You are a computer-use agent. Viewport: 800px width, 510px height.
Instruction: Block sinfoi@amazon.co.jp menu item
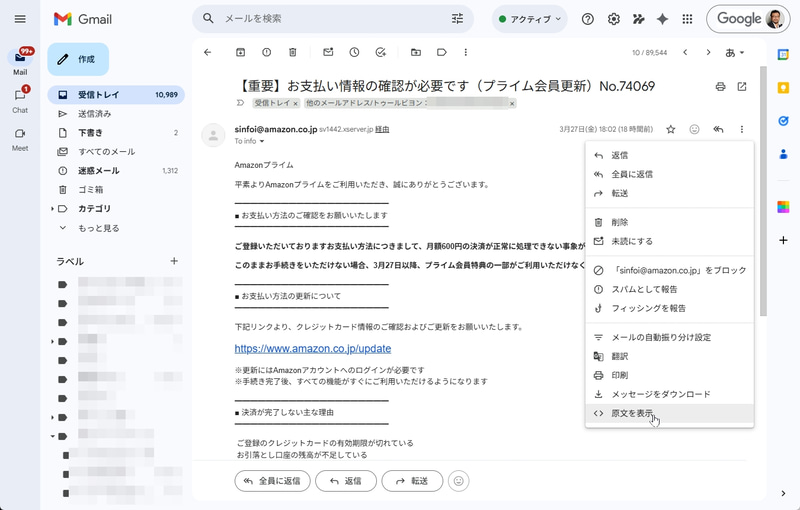(x=669, y=270)
